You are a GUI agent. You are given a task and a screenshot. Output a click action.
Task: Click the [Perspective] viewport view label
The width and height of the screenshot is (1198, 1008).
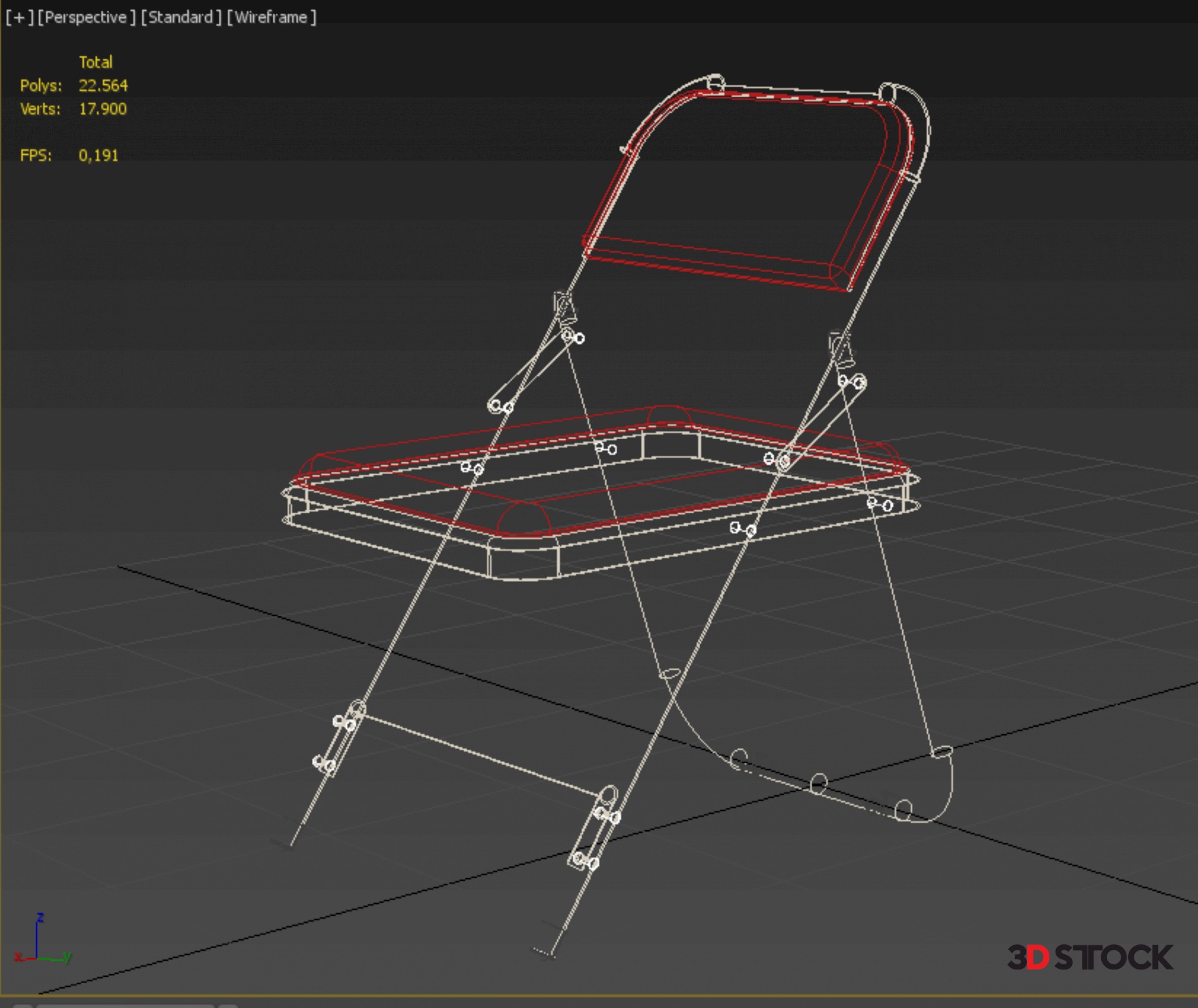[x=86, y=17]
